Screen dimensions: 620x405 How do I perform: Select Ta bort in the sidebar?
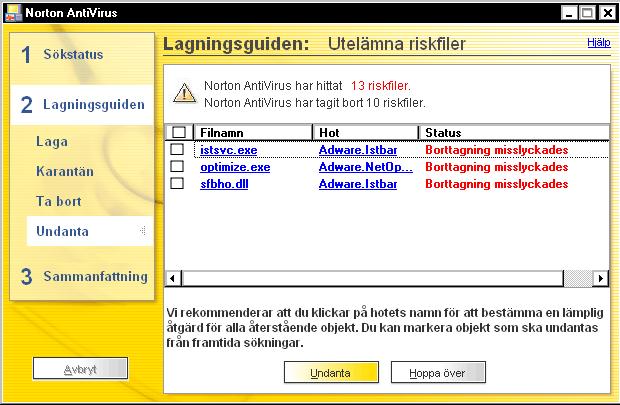click(59, 201)
